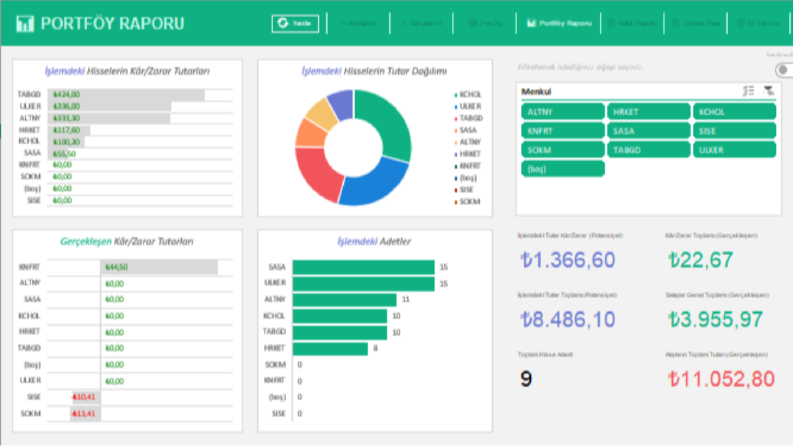Click the ALTNY ₺333,30 profit bar

(109, 118)
